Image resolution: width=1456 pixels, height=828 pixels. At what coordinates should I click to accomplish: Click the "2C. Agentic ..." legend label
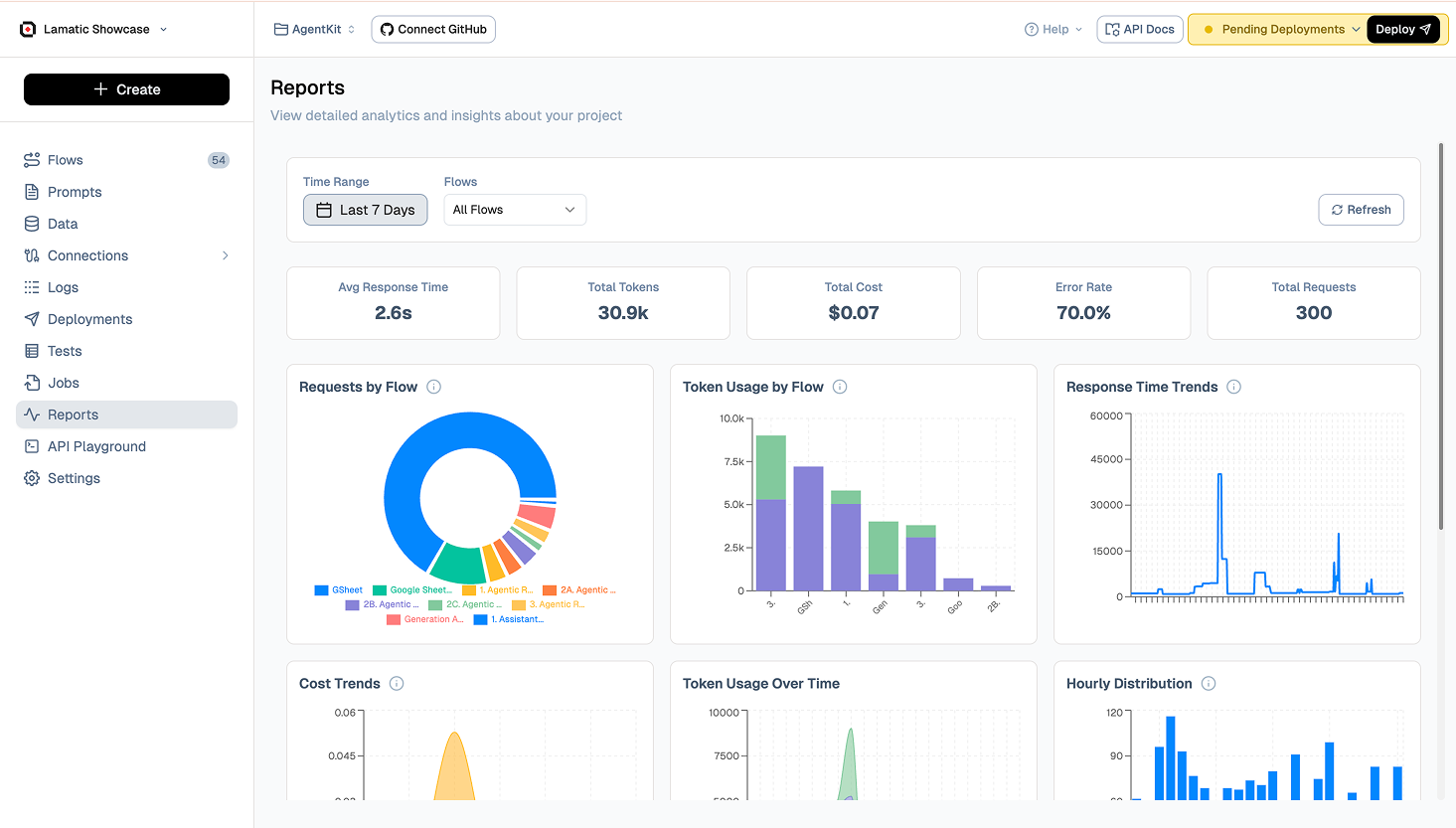[474, 604]
